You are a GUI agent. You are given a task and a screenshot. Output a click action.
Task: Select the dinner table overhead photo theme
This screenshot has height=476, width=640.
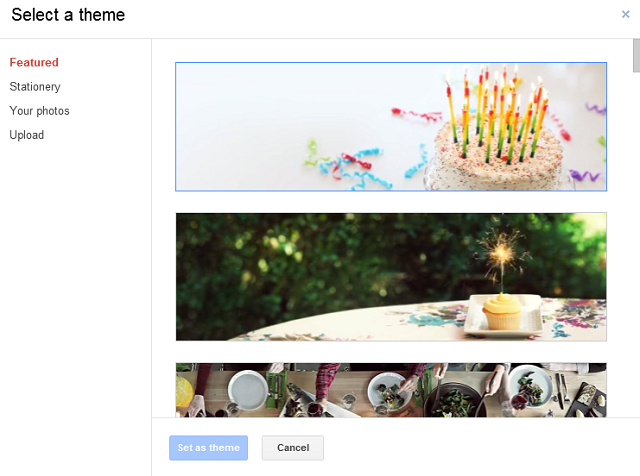tap(391, 390)
